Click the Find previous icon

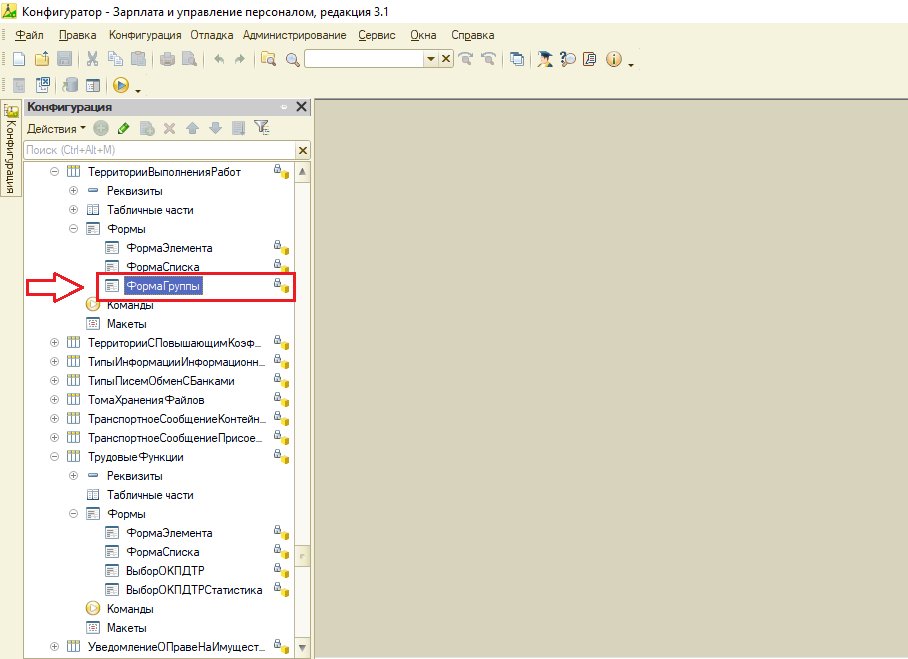click(x=489, y=58)
